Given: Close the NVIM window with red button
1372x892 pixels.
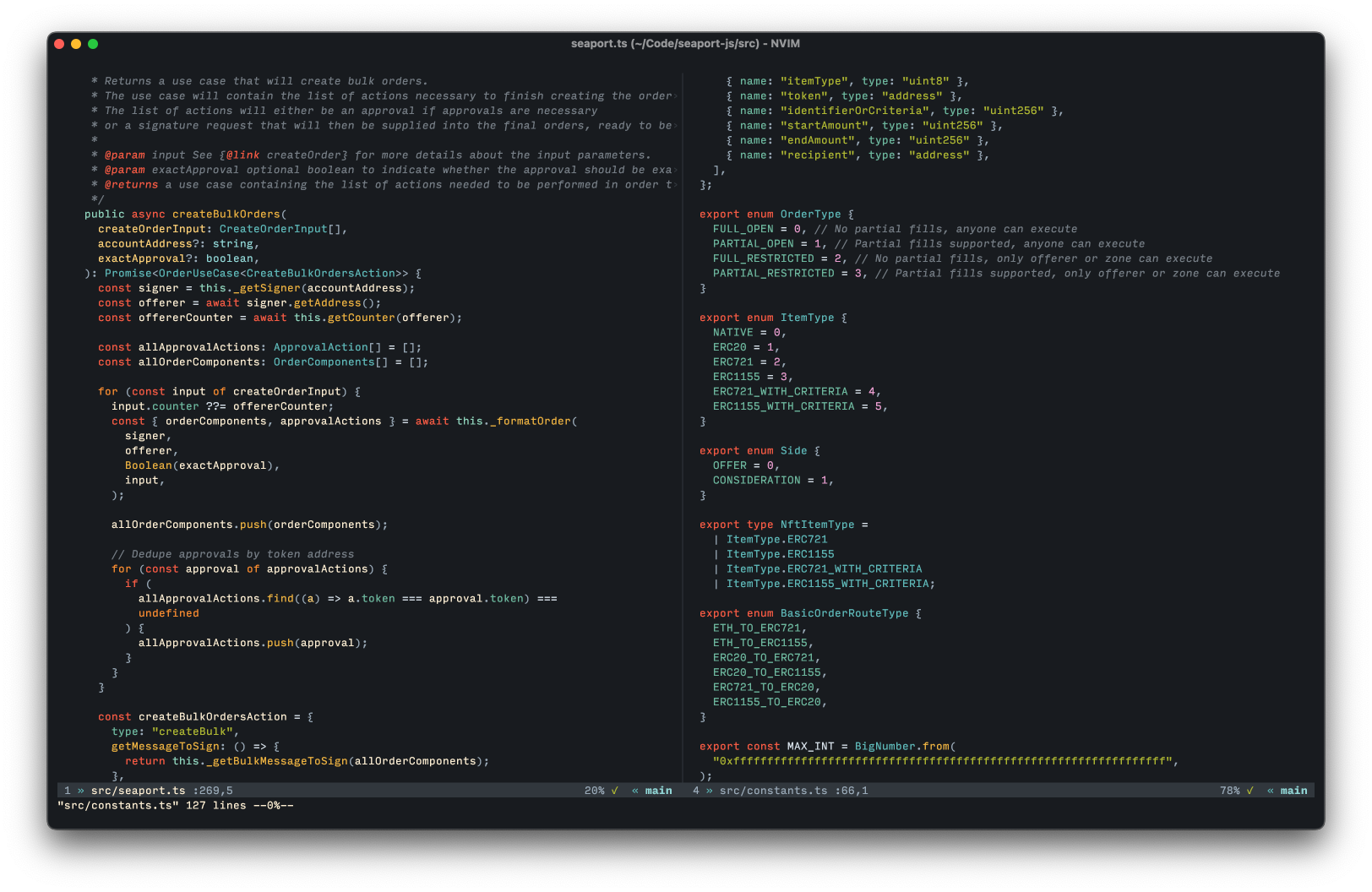Looking at the screenshot, I should [59, 44].
